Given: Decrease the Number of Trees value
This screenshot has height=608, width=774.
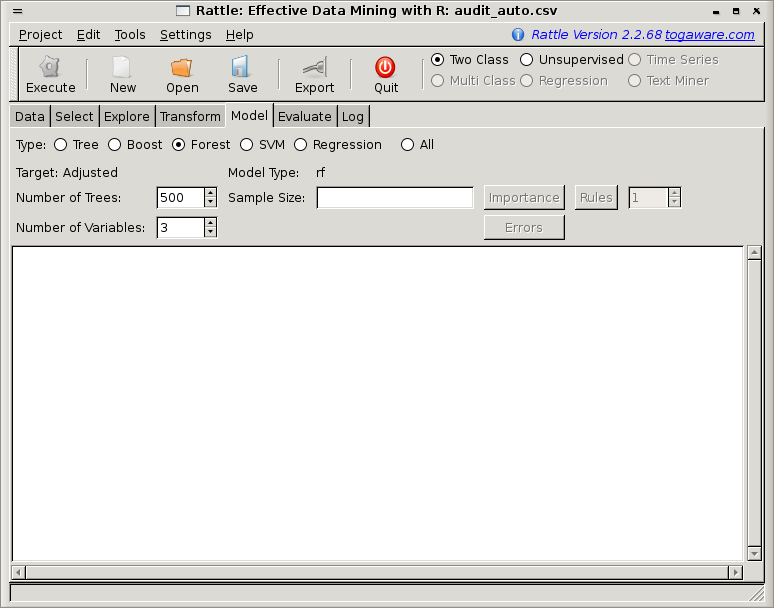Looking at the screenshot, I should pyautogui.click(x=211, y=202).
